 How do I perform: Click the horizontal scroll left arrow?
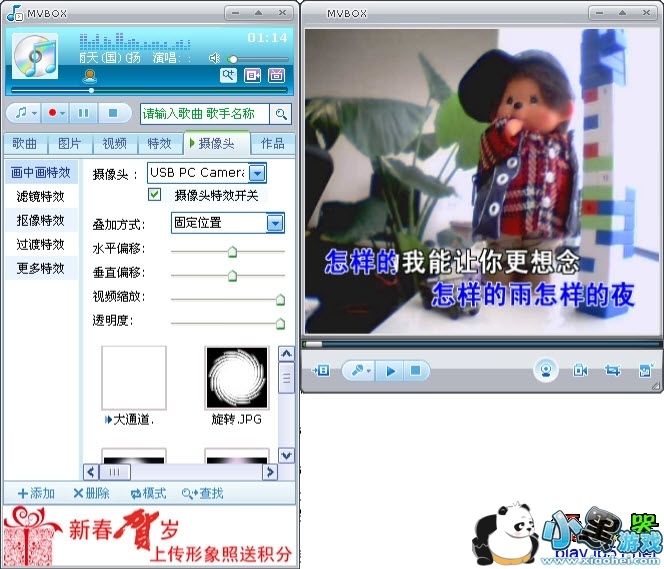pyautogui.click(x=91, y=472)
